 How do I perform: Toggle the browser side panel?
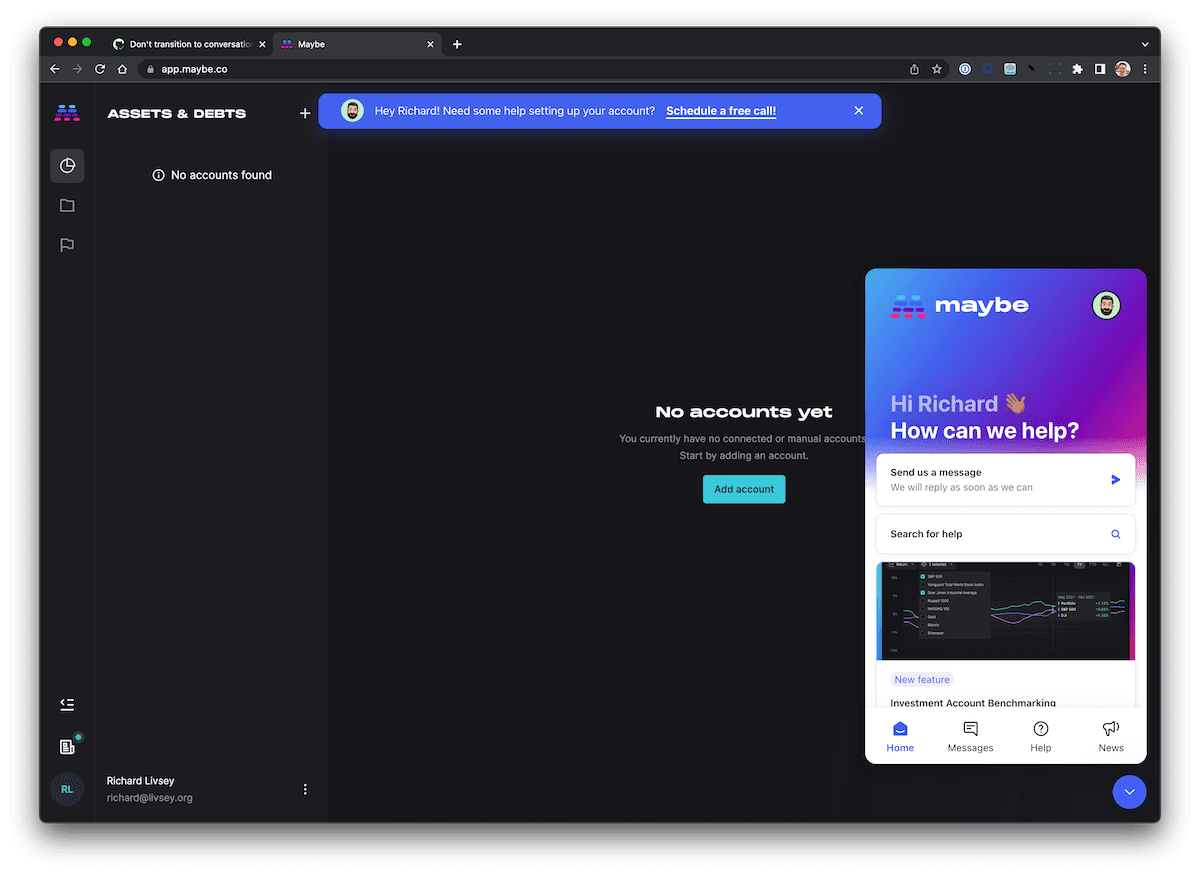(1100, 69)
